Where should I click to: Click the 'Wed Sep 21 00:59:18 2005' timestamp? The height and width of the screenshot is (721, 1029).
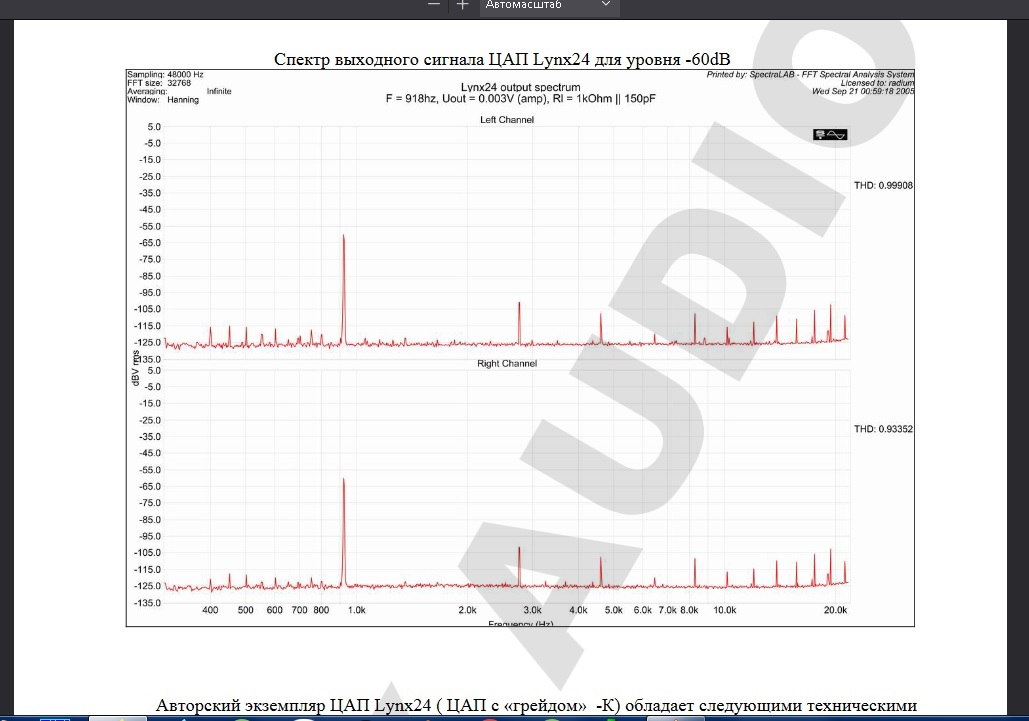(863, 91)
